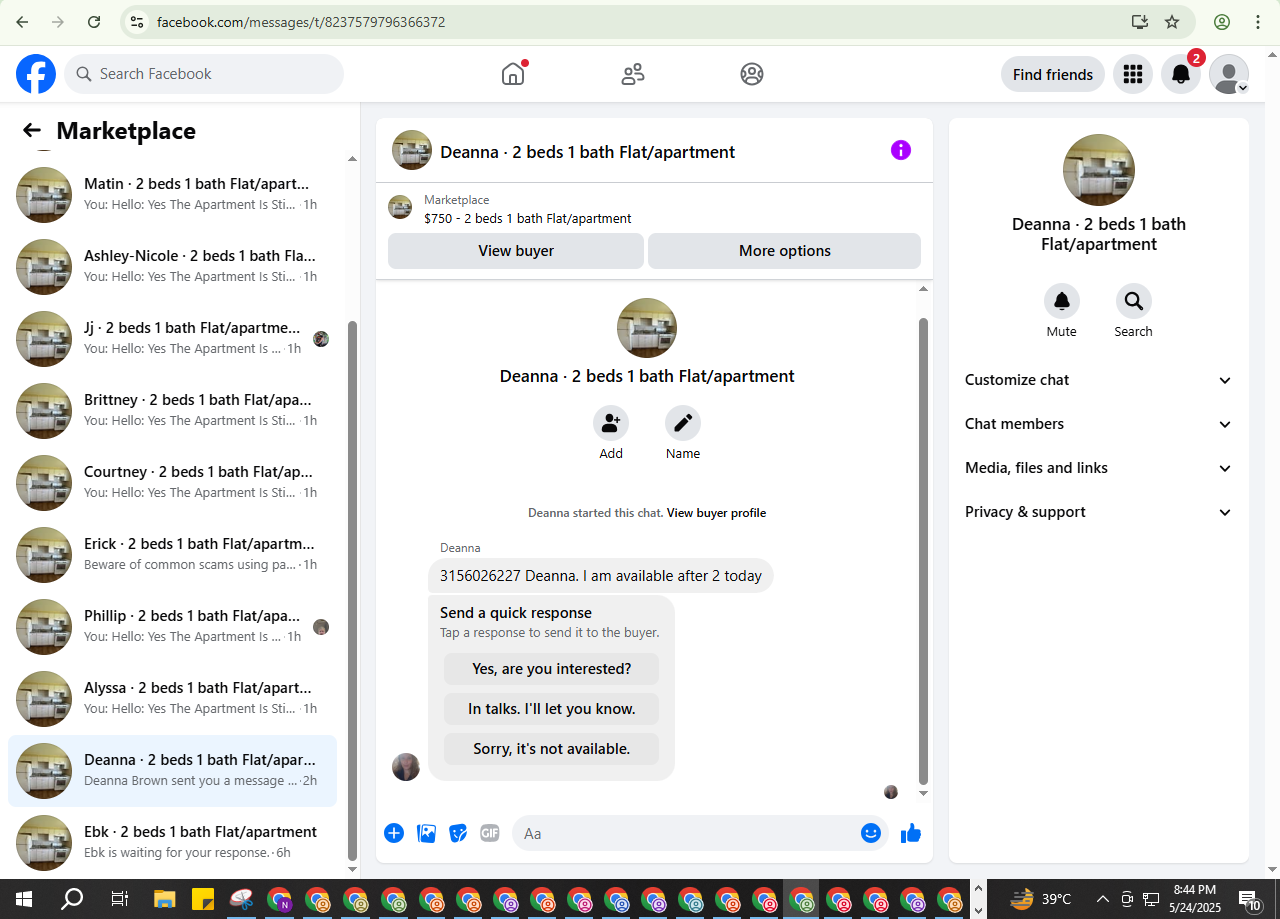
Task: Open the Windows notification center
Action: (x=1250, y=899)
